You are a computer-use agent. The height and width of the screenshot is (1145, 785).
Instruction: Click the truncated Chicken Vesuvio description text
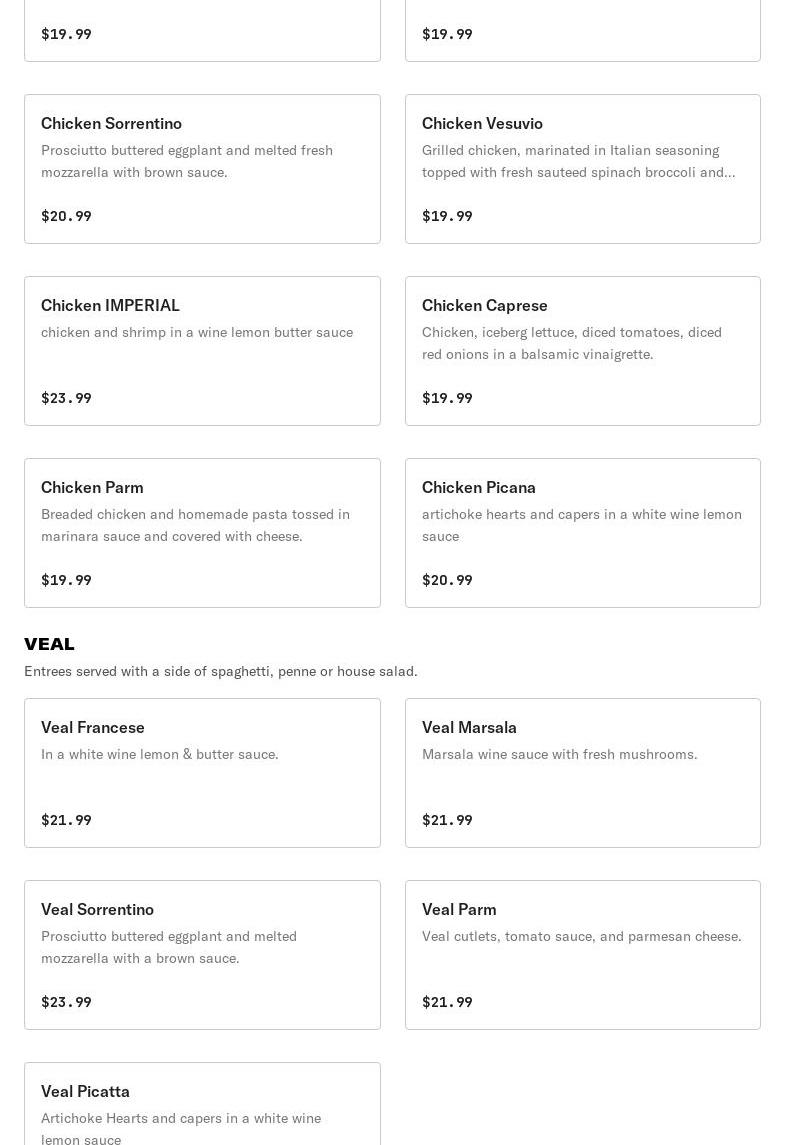578,161
